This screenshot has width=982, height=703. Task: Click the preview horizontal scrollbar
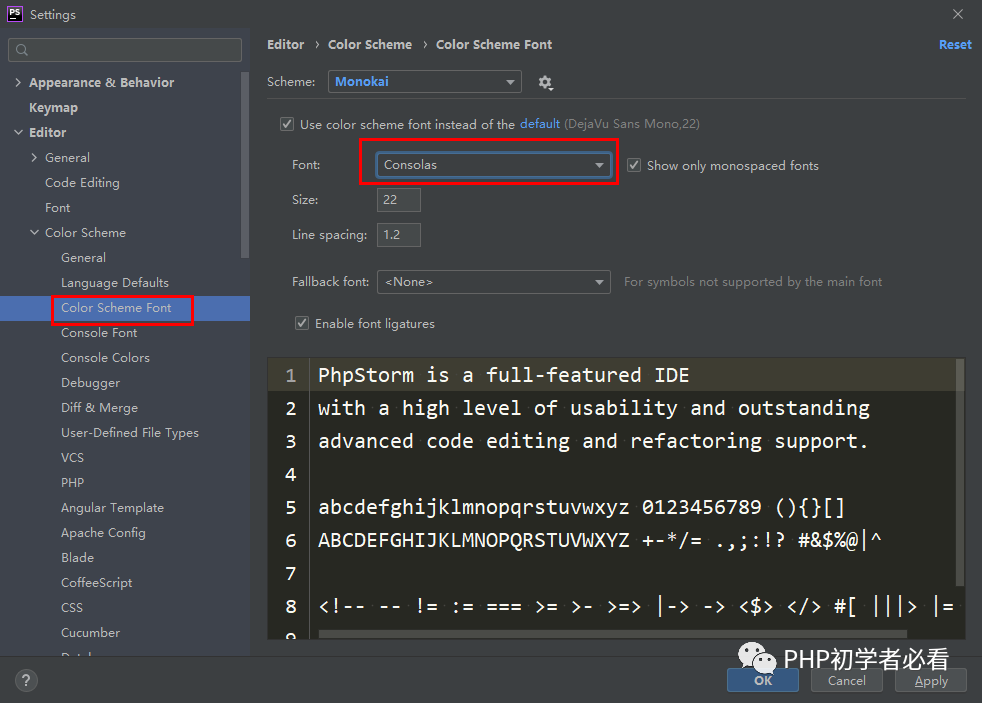click(x=612, y=634)
